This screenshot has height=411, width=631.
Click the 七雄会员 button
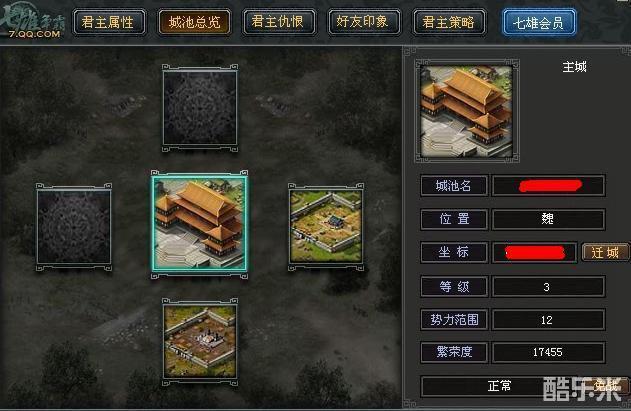[x=539, y=23]
